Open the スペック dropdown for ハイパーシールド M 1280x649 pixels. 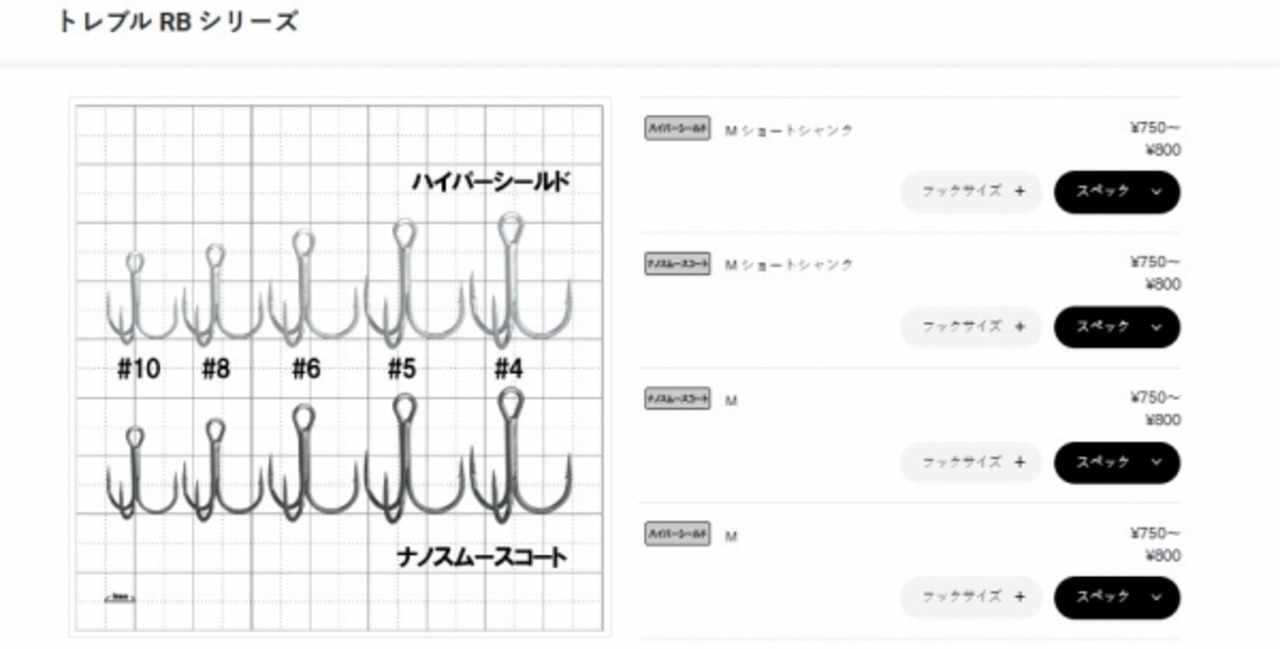pyautogui.click(x=1117, y=597)
